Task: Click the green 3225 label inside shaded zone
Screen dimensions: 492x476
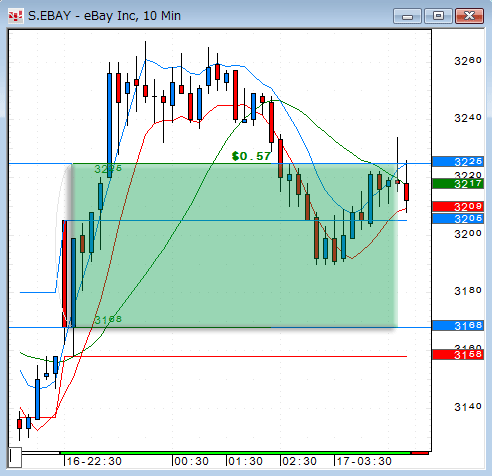Action: 108,169
